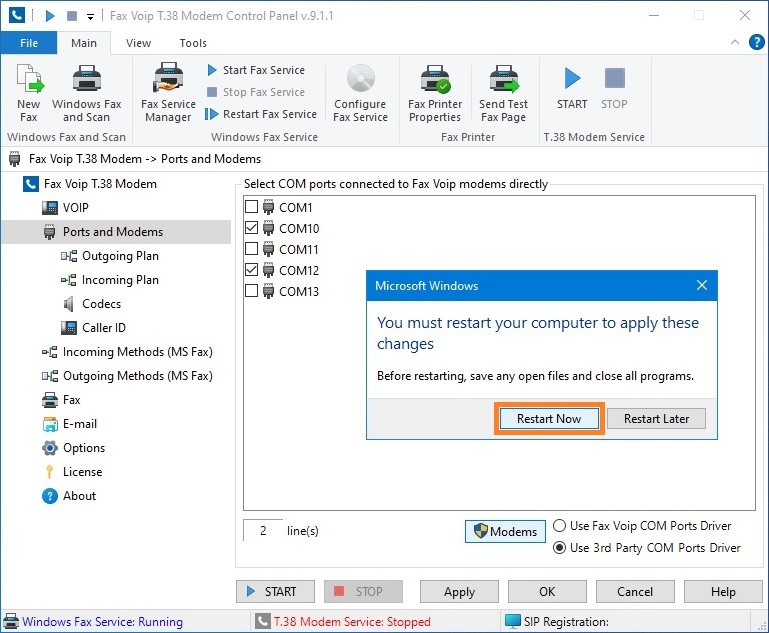Click Restart Later in the dialog

coord(656,419)
